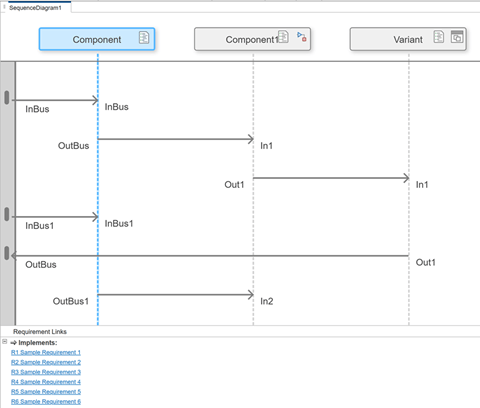Select the InBus1 label left of Component lifeline
Viewport: 480px width, 408px height.
pyautogui.click(x=40, y=226)
